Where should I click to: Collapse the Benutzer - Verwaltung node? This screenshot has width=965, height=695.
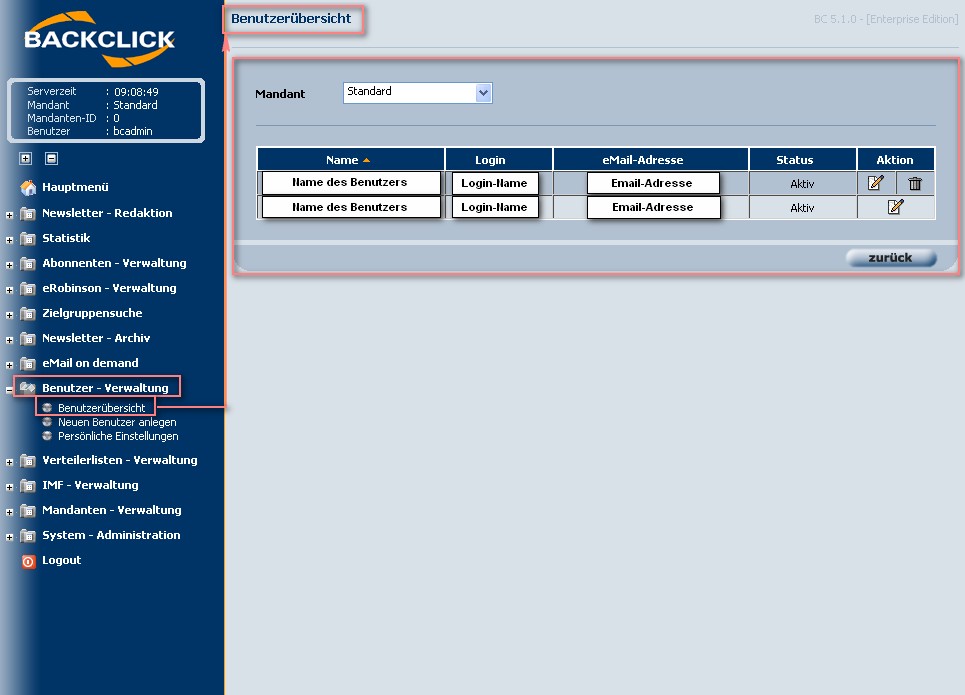(10, 389)
